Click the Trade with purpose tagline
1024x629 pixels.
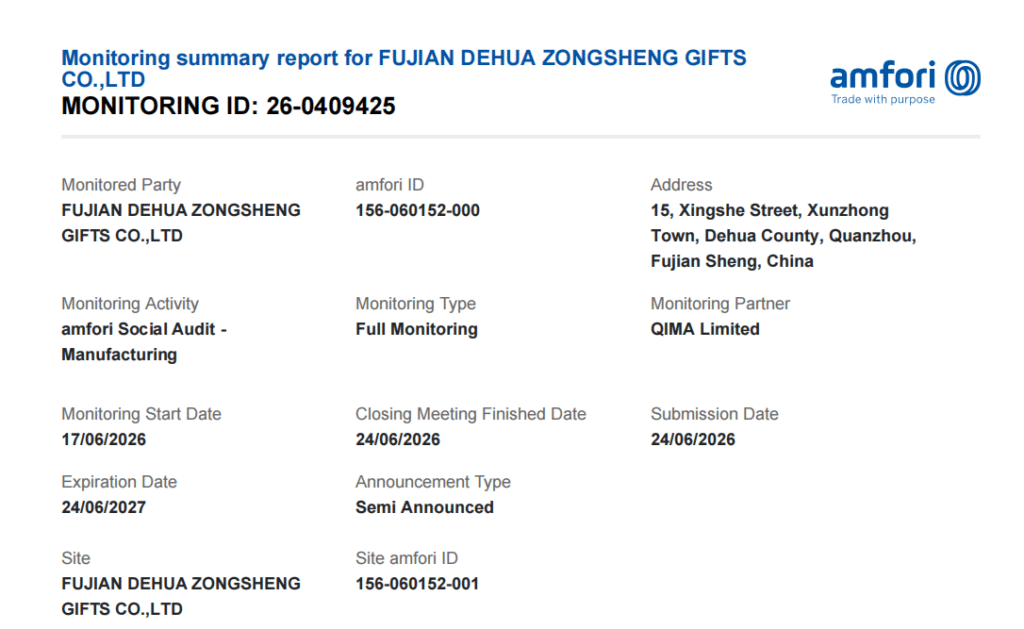coord(883,99)
